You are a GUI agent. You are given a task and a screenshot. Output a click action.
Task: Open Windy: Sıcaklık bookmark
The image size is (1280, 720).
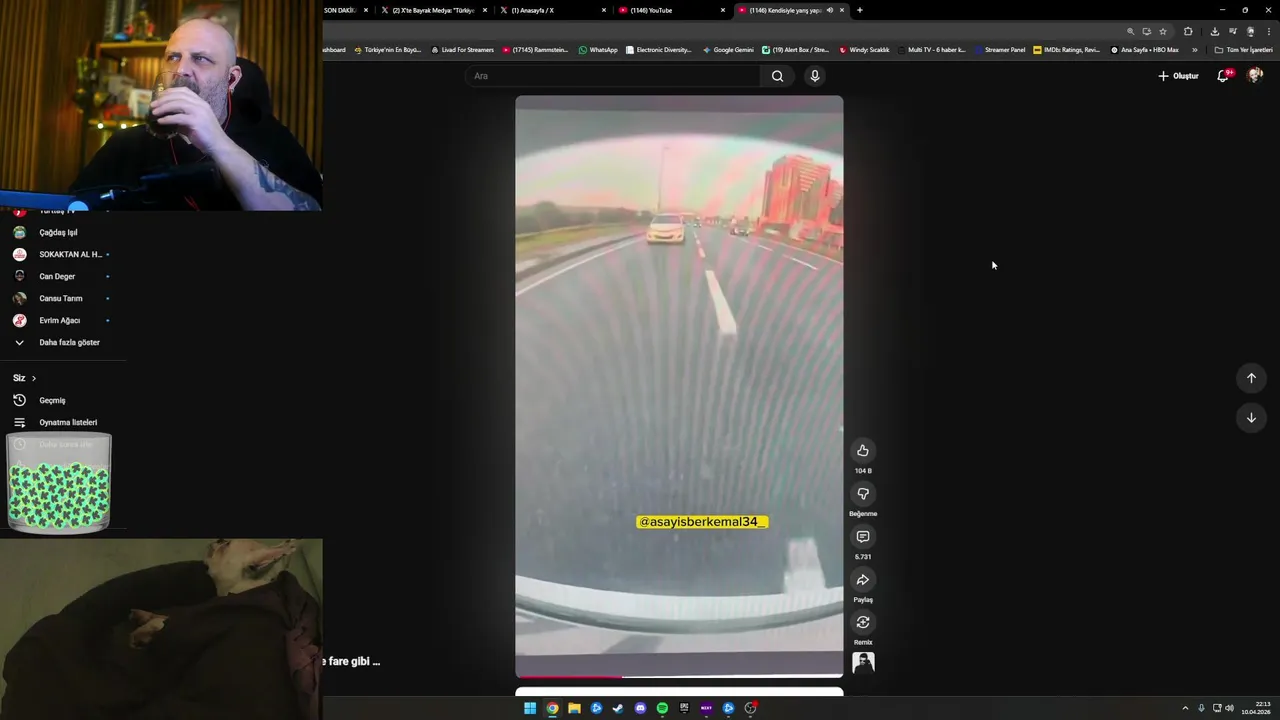point(864,49)
